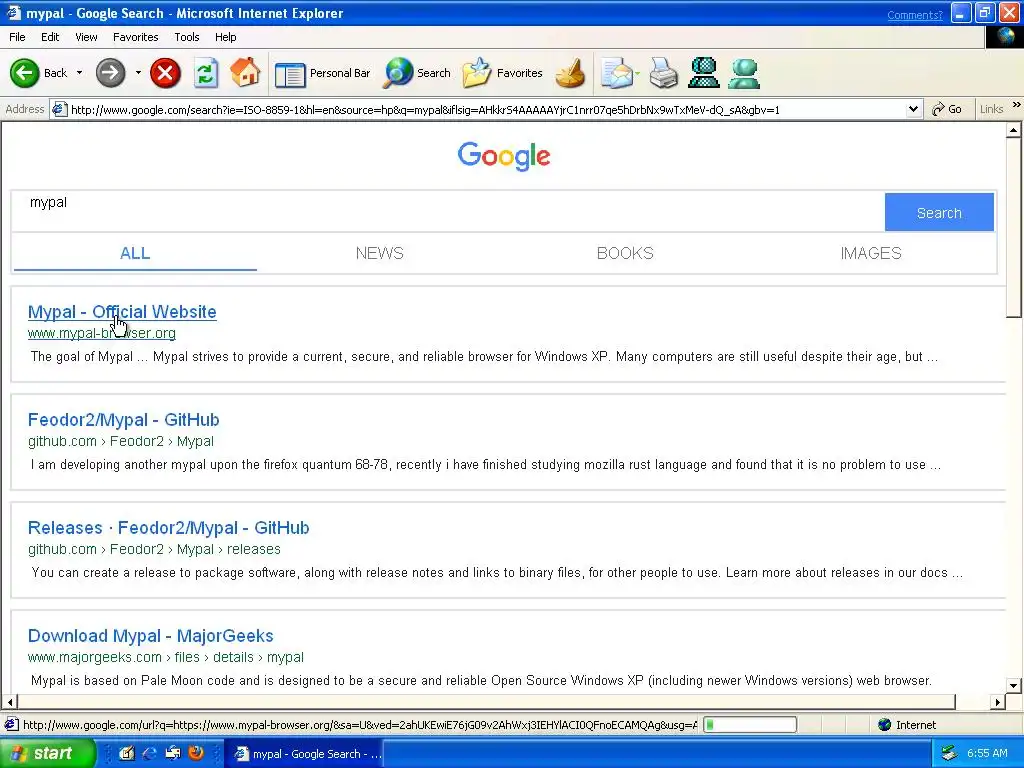The image size is (1024, 768).
Task: Click the horizontal scrollbar left arrow
Action: [9, 702]
